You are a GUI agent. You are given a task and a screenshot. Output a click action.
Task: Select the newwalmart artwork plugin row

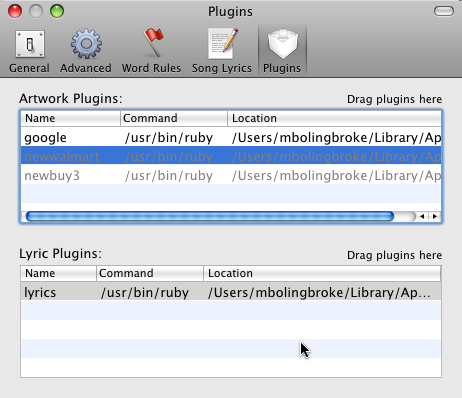coord(231,156)
